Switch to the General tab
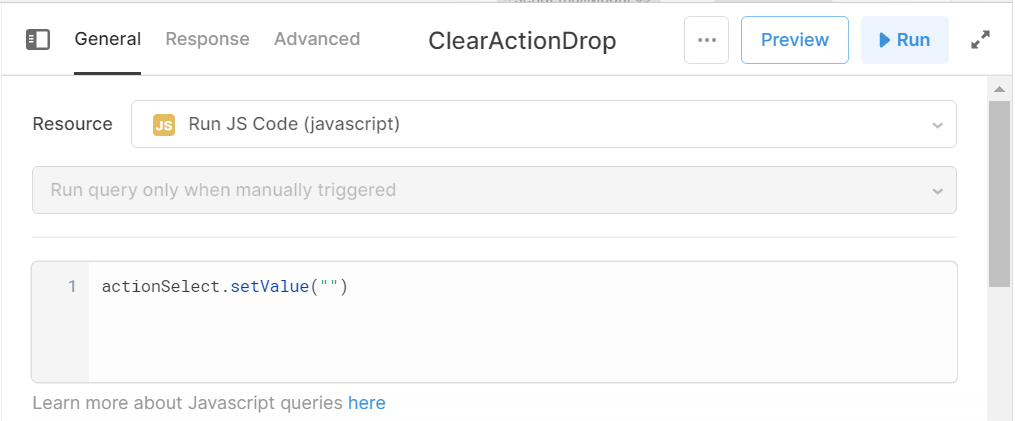 pyautogui.click(x=107, y=39)
